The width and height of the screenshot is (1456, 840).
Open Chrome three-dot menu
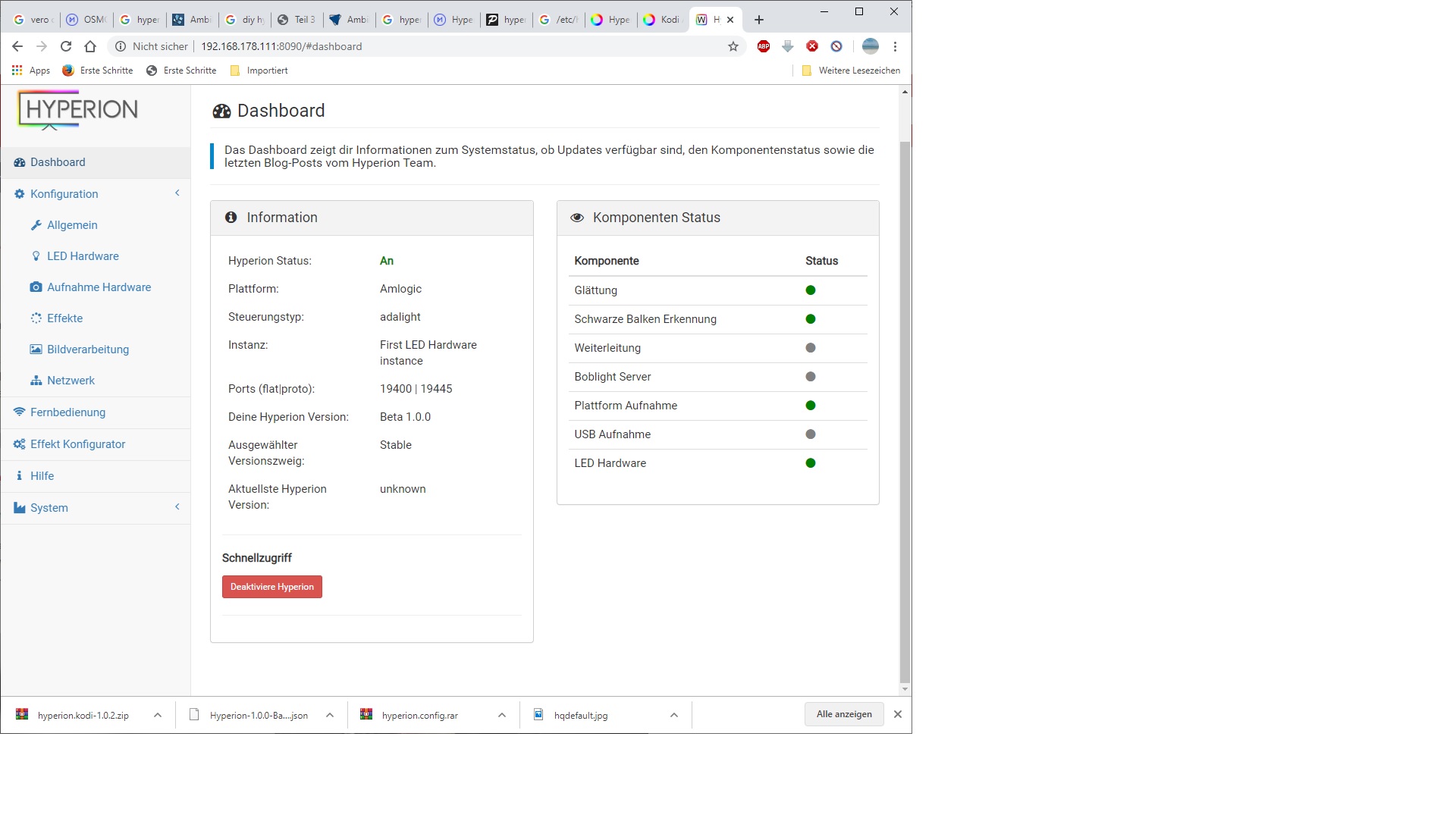click(x=895, y=46)
